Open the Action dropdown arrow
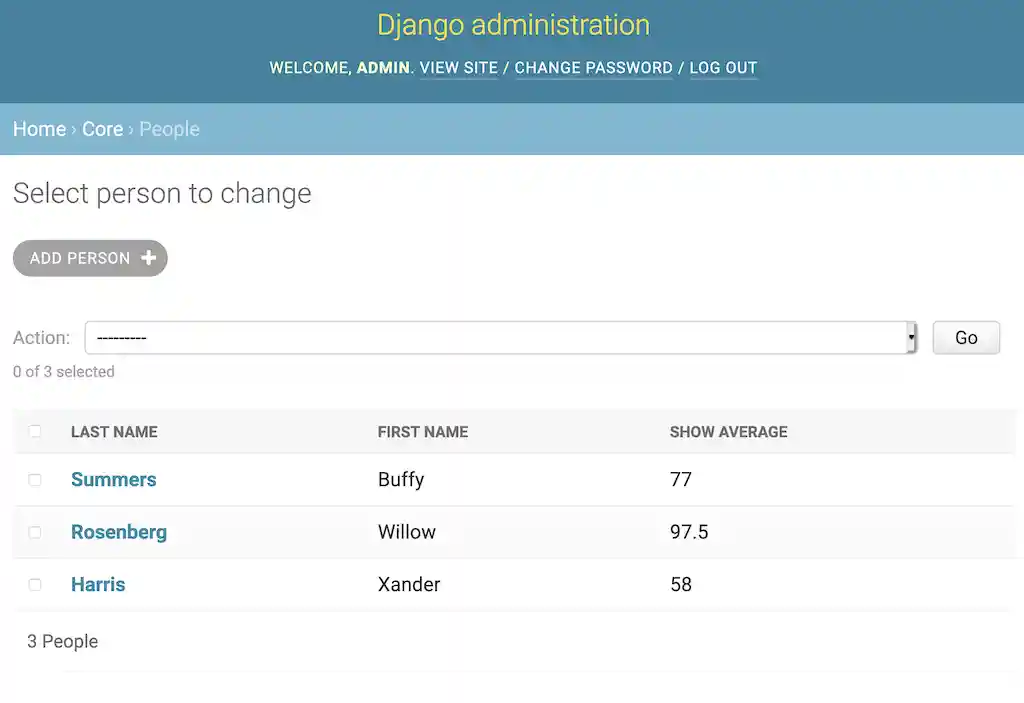1024x703 pixels. 909,337
